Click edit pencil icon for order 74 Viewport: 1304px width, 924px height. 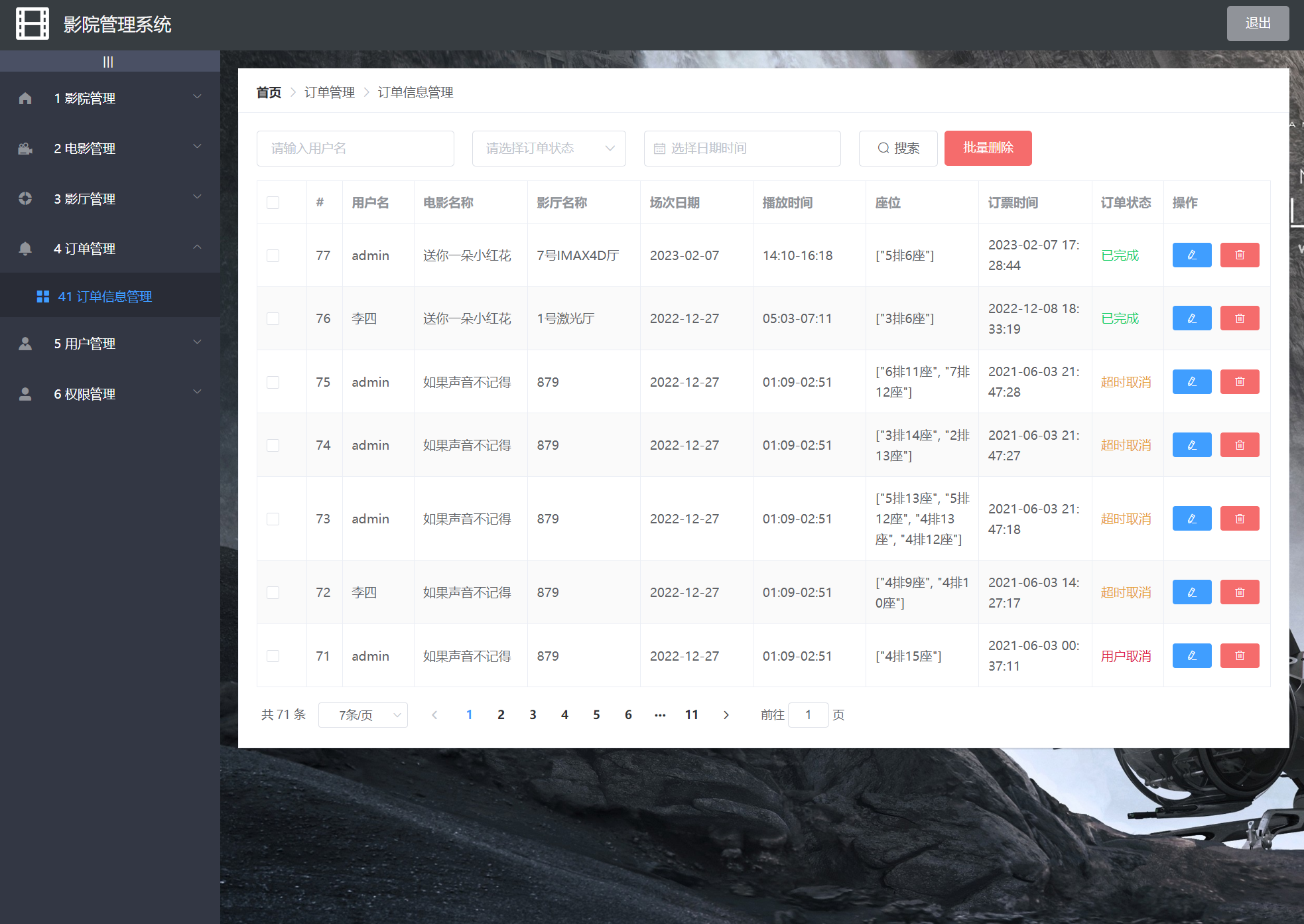pos(1191,445)
